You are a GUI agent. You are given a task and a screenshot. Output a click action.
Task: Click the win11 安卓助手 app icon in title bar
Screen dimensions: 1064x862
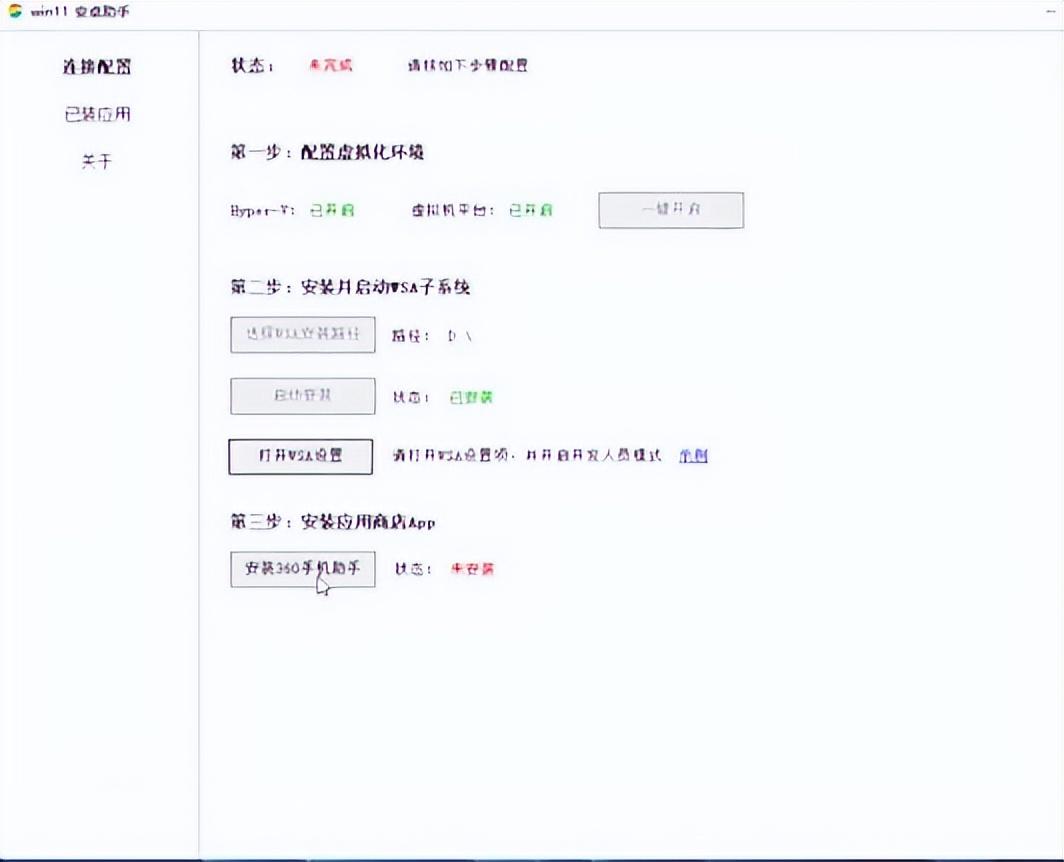pos(16,12)
